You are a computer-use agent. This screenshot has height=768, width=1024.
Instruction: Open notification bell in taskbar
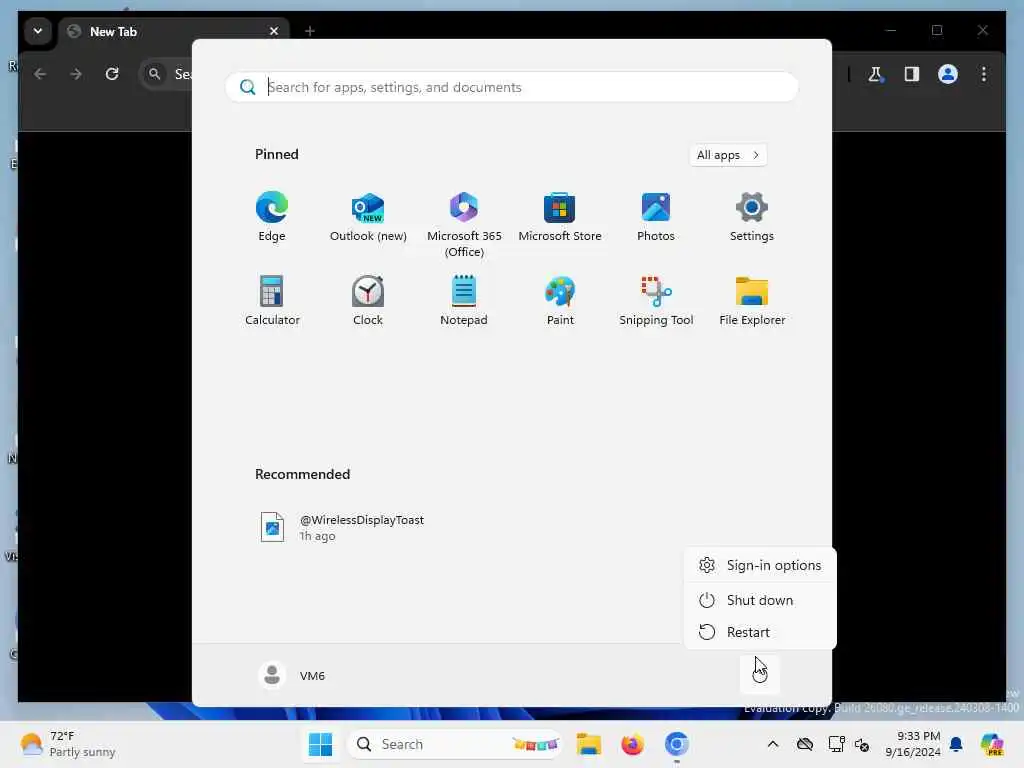[956, 744]
